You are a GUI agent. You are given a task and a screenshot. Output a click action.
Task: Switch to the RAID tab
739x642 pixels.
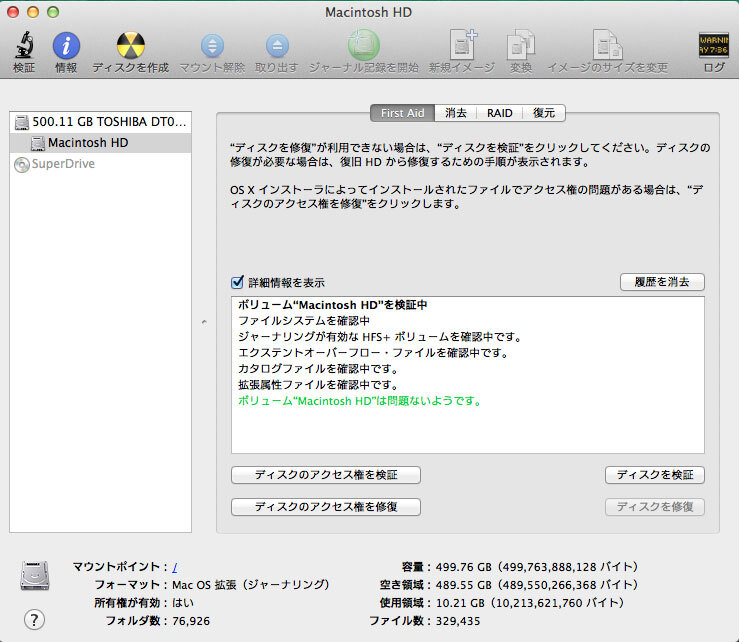click(500, 113)
